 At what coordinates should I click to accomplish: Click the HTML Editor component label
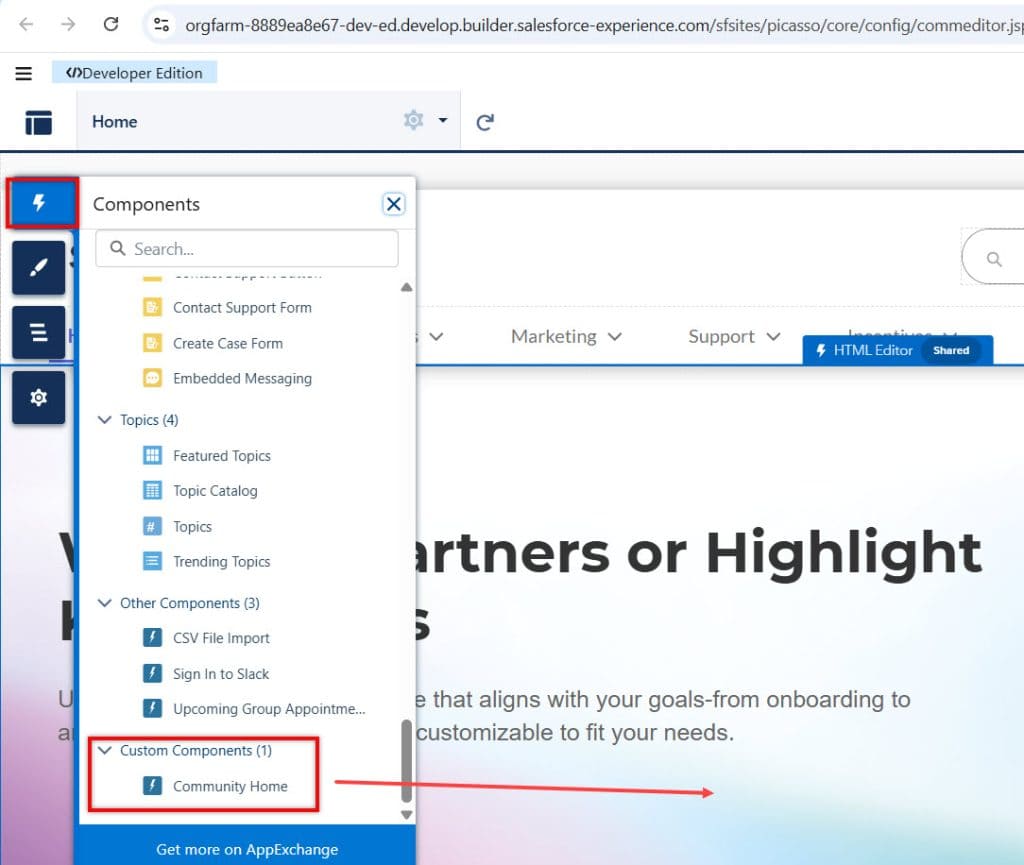pos(872,350)
